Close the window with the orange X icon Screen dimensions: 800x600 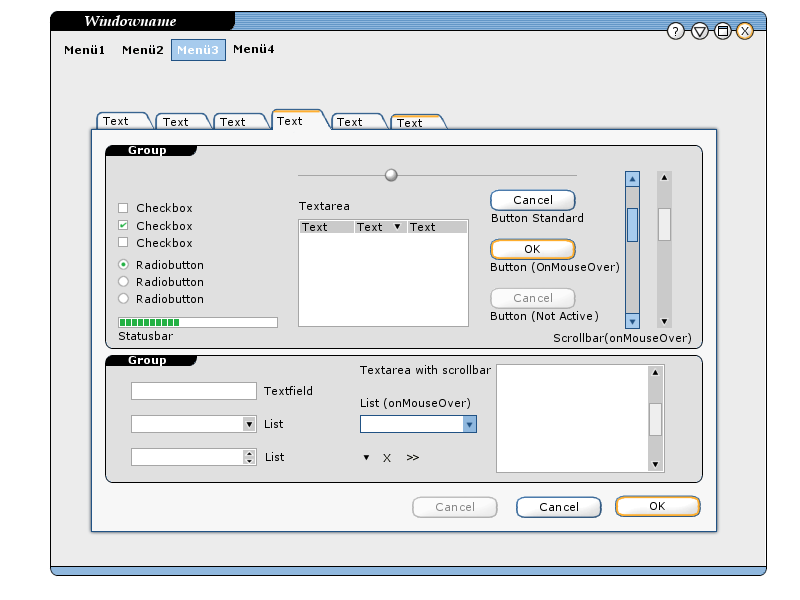coord(745,32)
